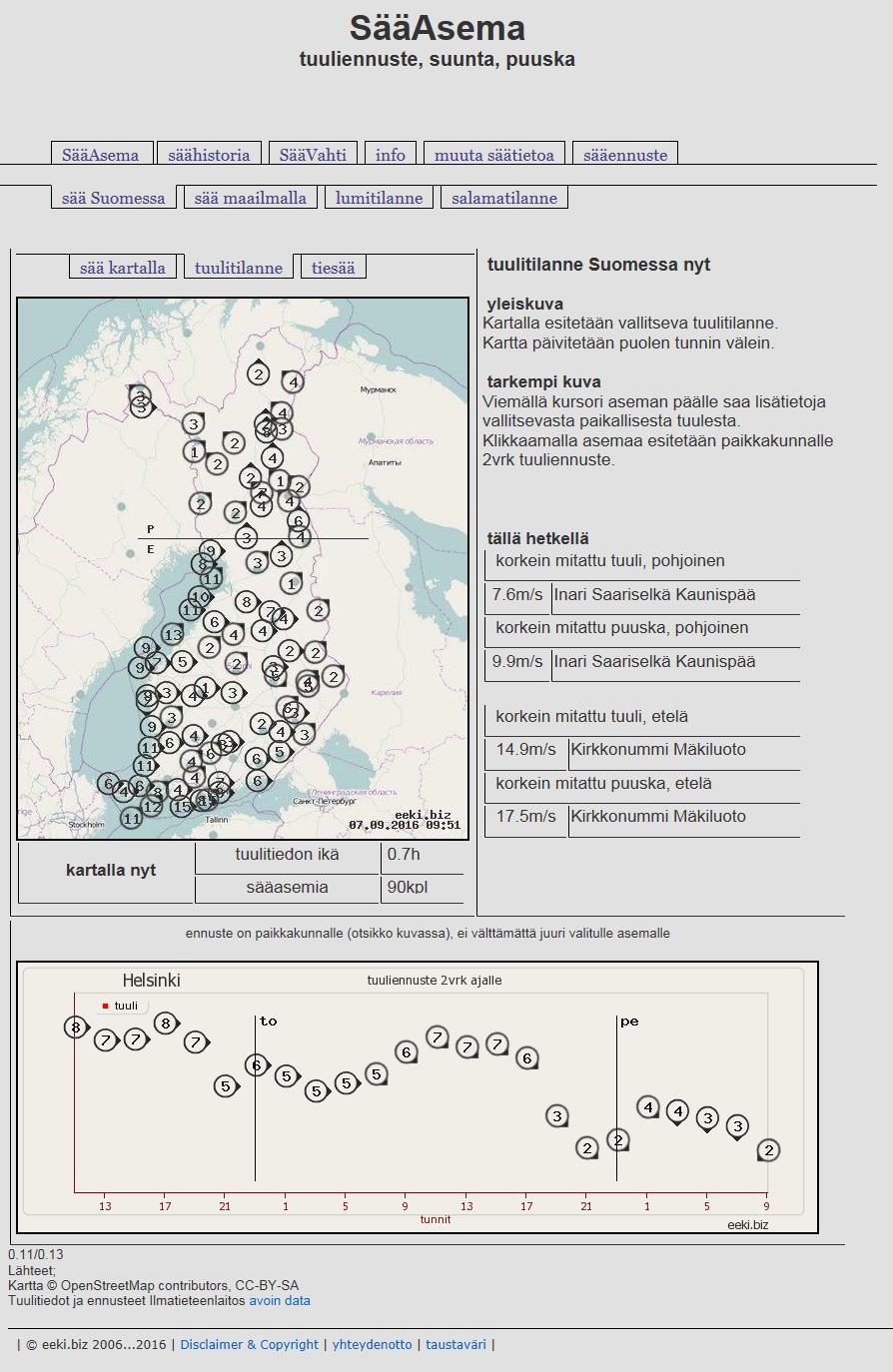Click the wind marker 12 on the map
Viewport: 893px width, 1372px height.
click(x=152, y=806)
